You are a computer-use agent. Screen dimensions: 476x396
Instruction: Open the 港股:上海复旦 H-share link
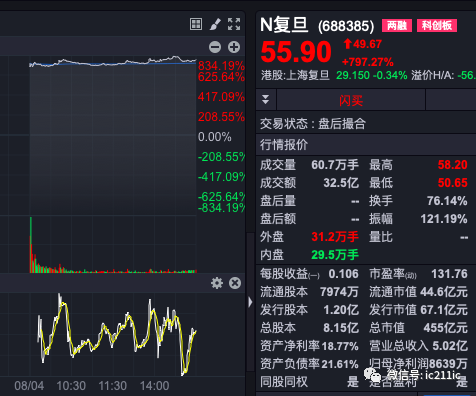pyautogui.click(x=295, y=75)
